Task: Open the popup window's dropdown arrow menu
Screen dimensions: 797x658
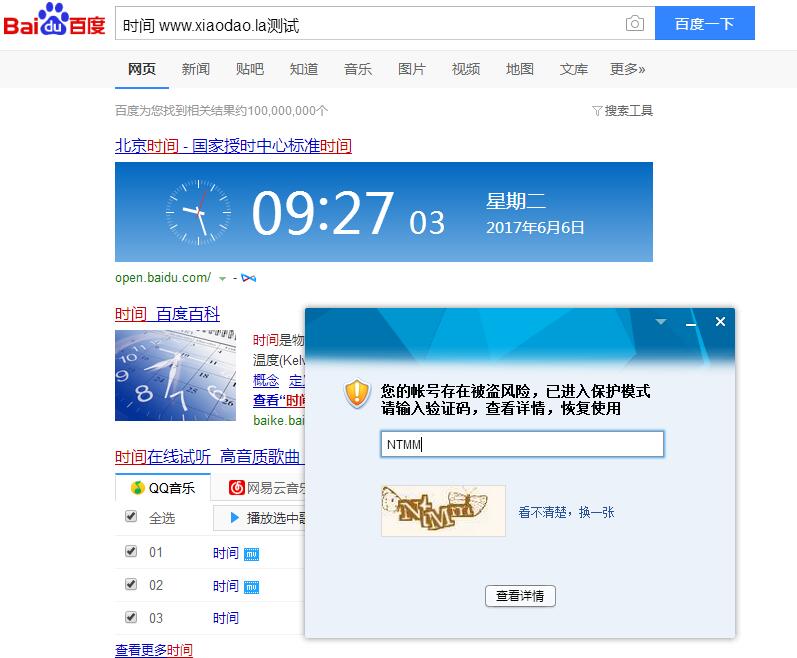Action: [660, 322]
